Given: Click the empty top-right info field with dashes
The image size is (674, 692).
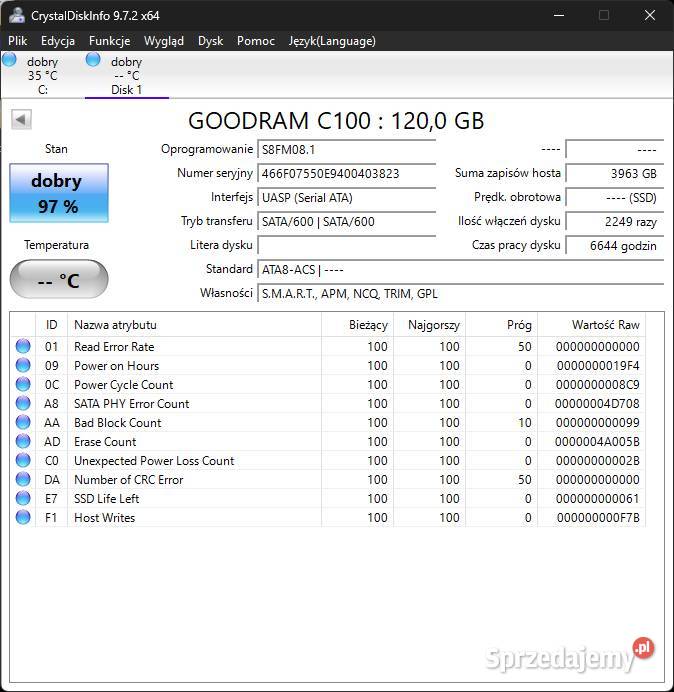Looking at the screenshot, I should click(x=614, y=150).
